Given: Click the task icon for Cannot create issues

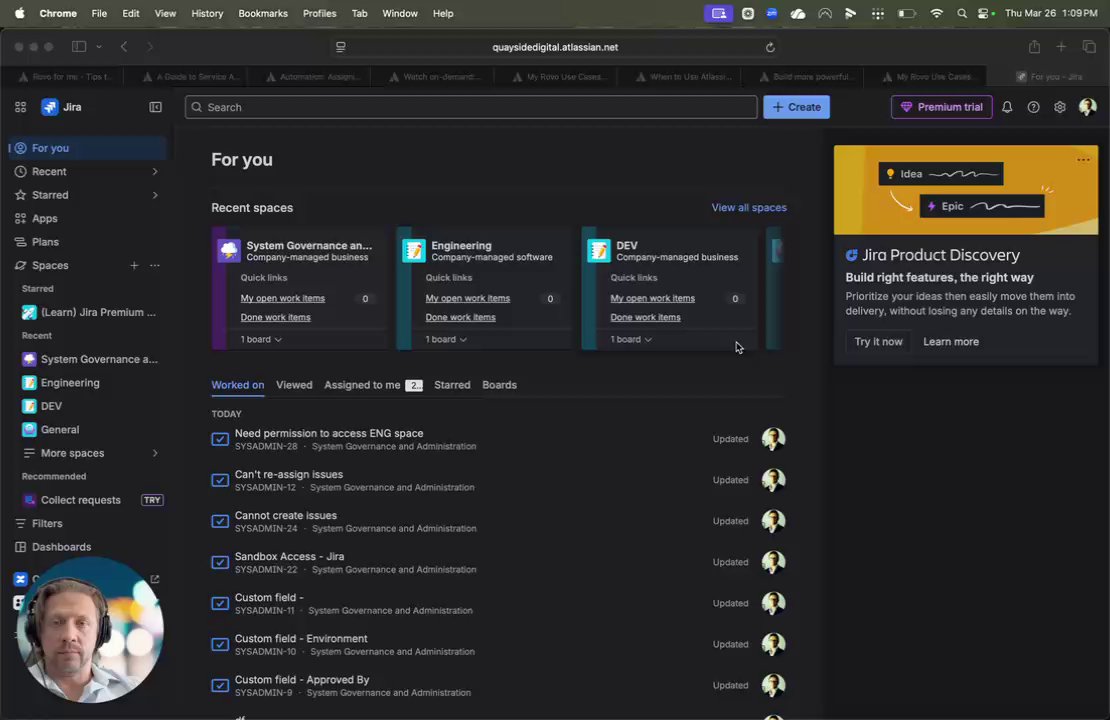Looking at the screenshot, I should point(220,521).
